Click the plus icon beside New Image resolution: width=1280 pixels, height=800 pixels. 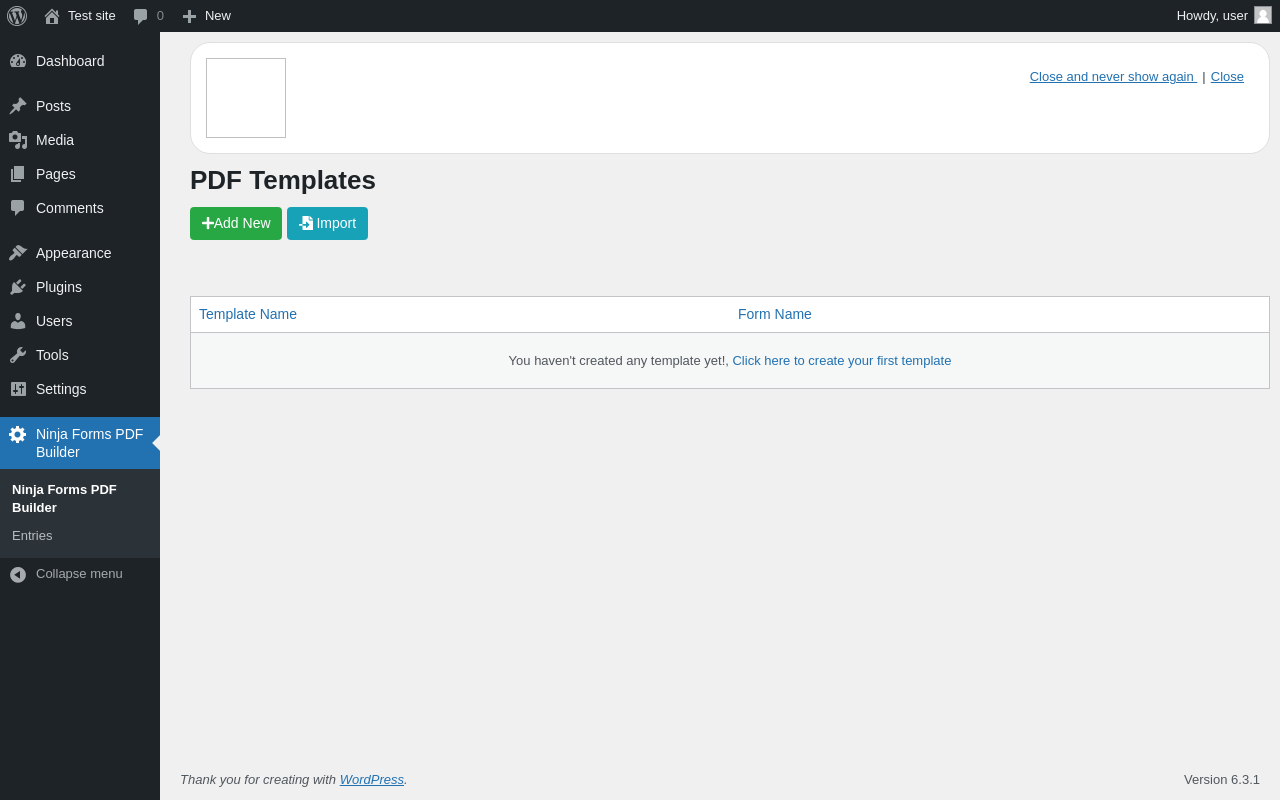(x=189, y=16)
